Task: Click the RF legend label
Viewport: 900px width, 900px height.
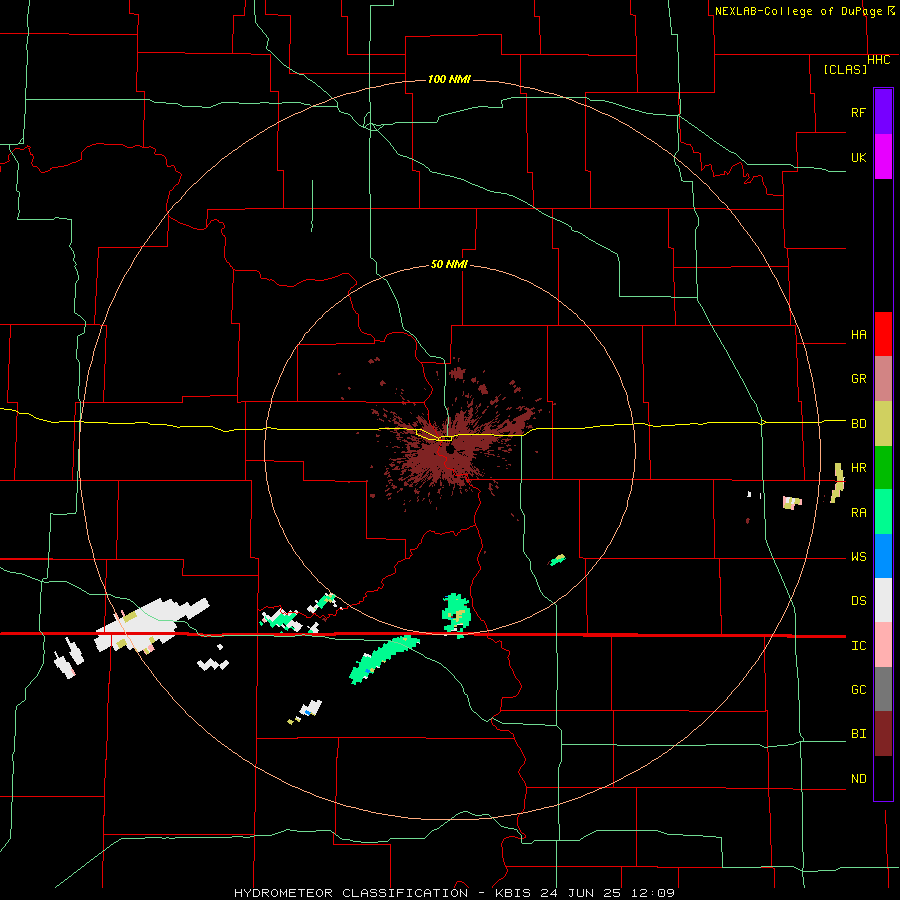Action: (x=859, y=112)
